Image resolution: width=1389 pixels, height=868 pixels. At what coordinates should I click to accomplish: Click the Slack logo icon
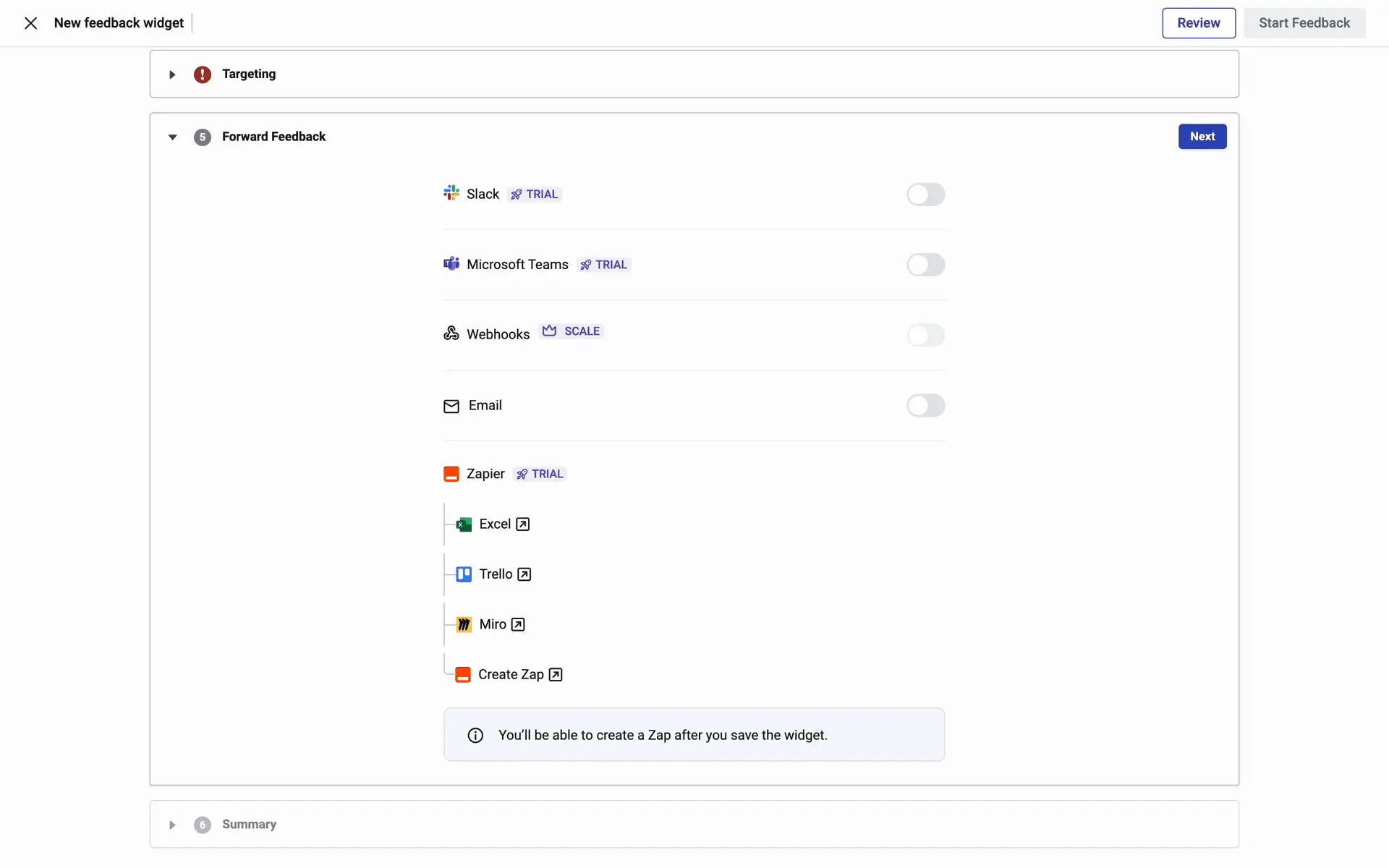pos(451,193)
